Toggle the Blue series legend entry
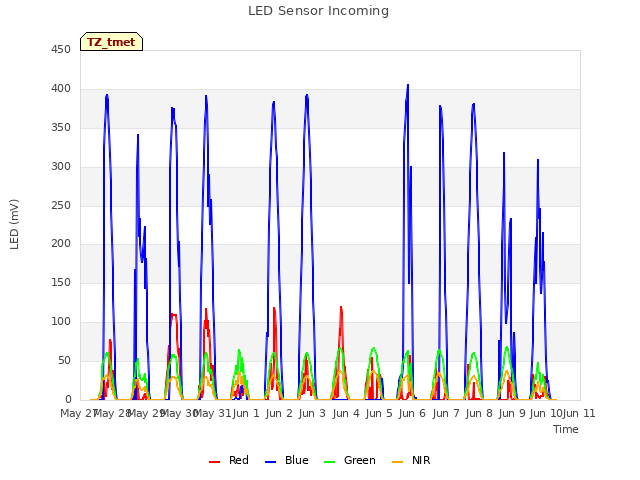 (287, 460)
